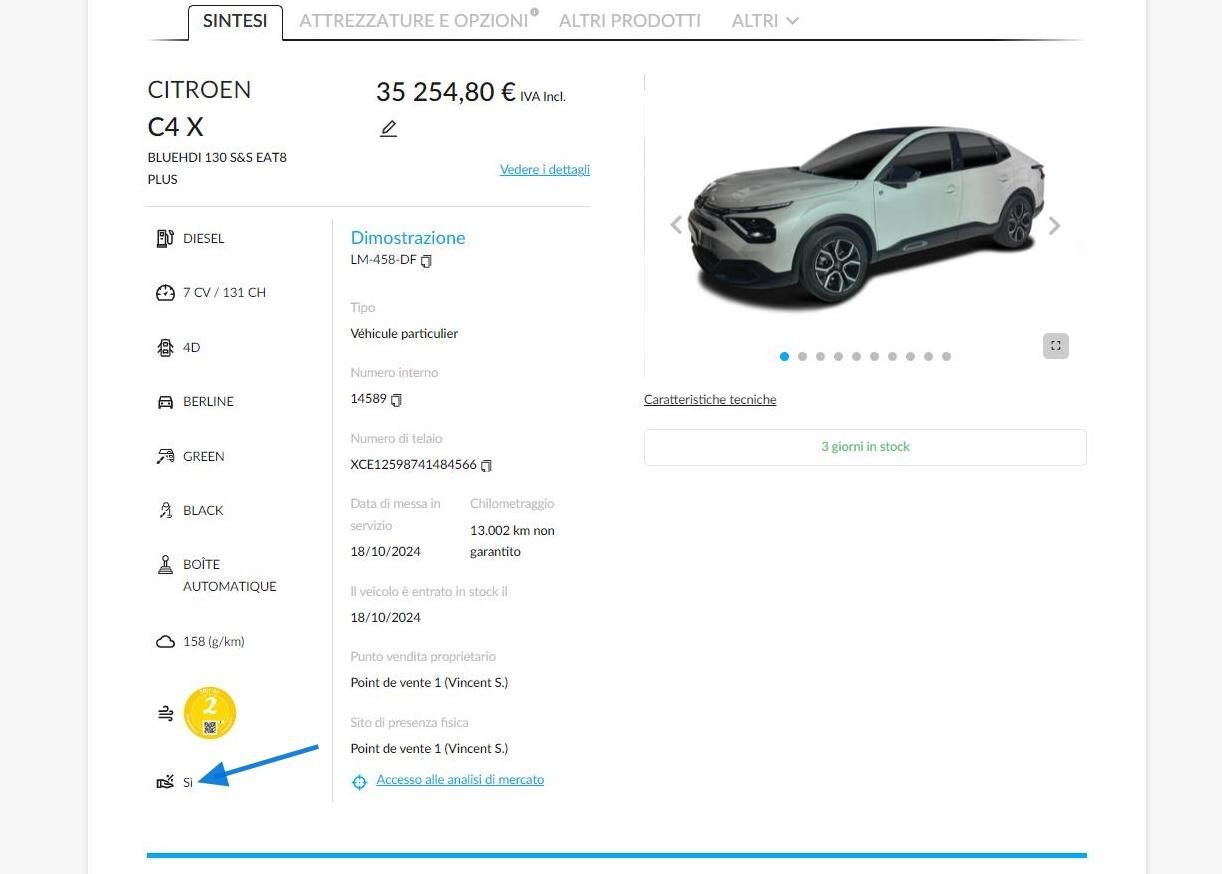The height and width of the screenshot is (874, 1222).
Task: Jump to the second carousel dot
Action: click(x=802, y=357)
